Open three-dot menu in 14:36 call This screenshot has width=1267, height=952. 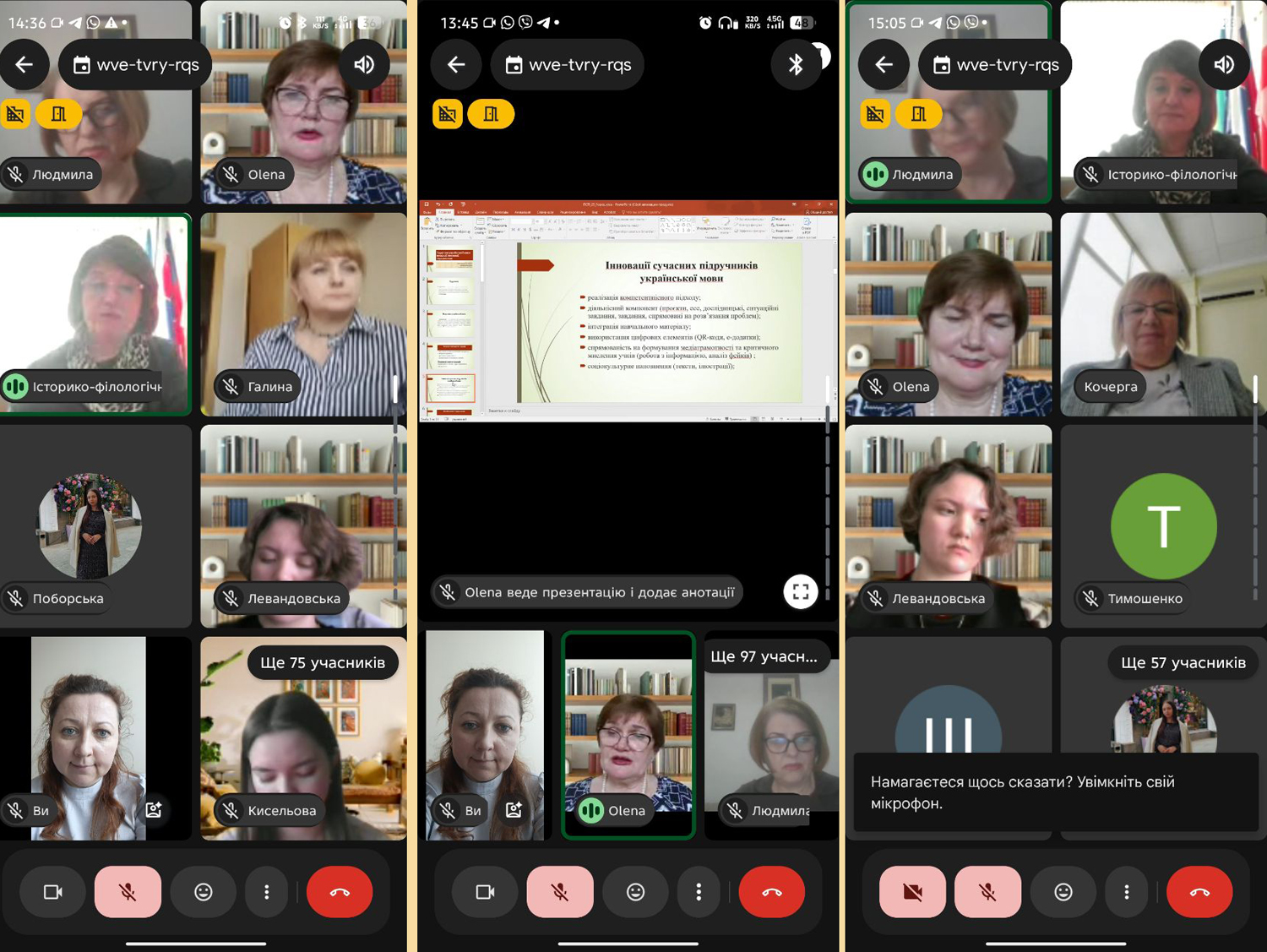coord(266,892)
